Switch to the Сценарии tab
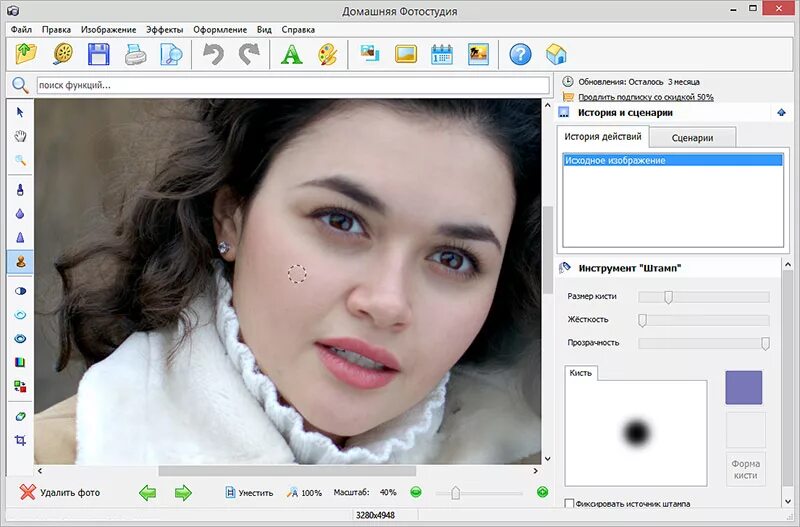Image resolution: width=800 pixels, height=527 pixels. [692, 138]
